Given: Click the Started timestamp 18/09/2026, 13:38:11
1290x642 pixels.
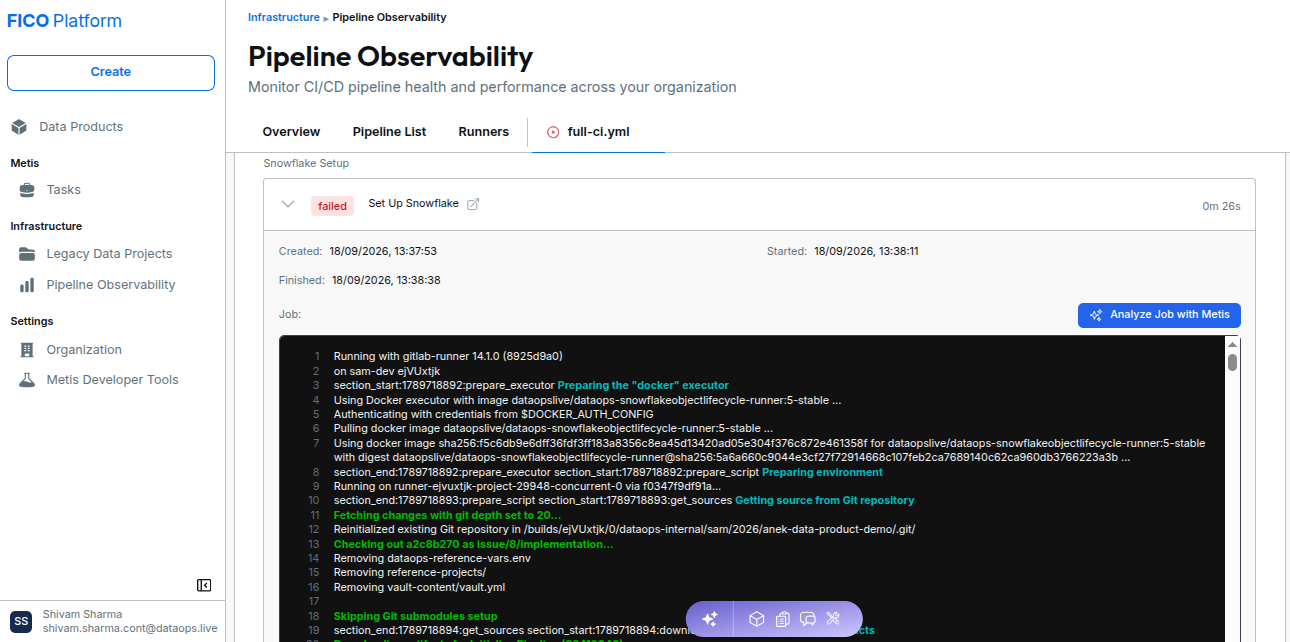Looking at the screenshot, I should click(x=866, y=251).
